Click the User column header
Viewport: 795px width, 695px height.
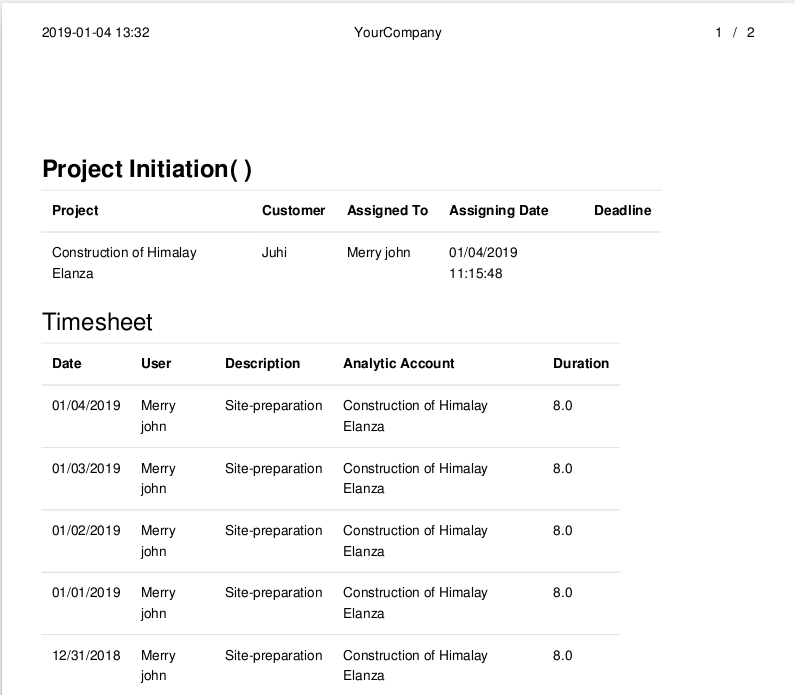point(156,363)
